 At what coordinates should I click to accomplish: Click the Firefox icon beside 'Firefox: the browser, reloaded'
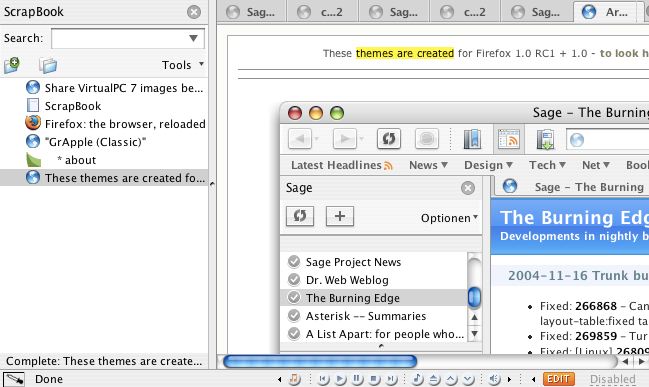pyautogui.click(x=33, y=123)
